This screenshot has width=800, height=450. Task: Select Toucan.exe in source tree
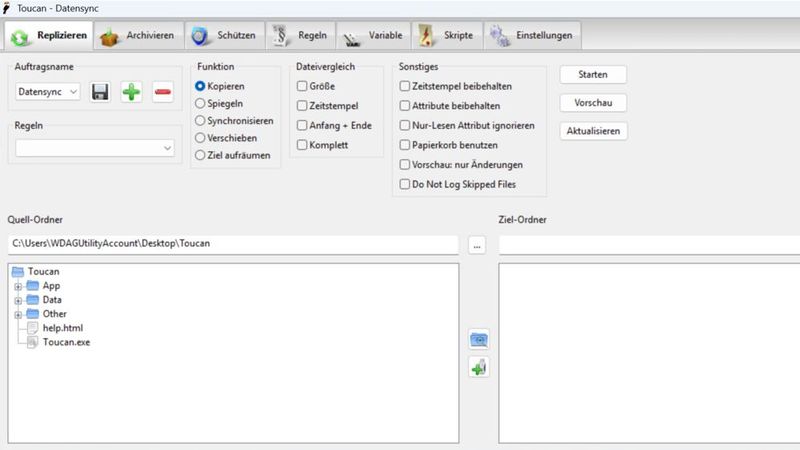(66, 342)
